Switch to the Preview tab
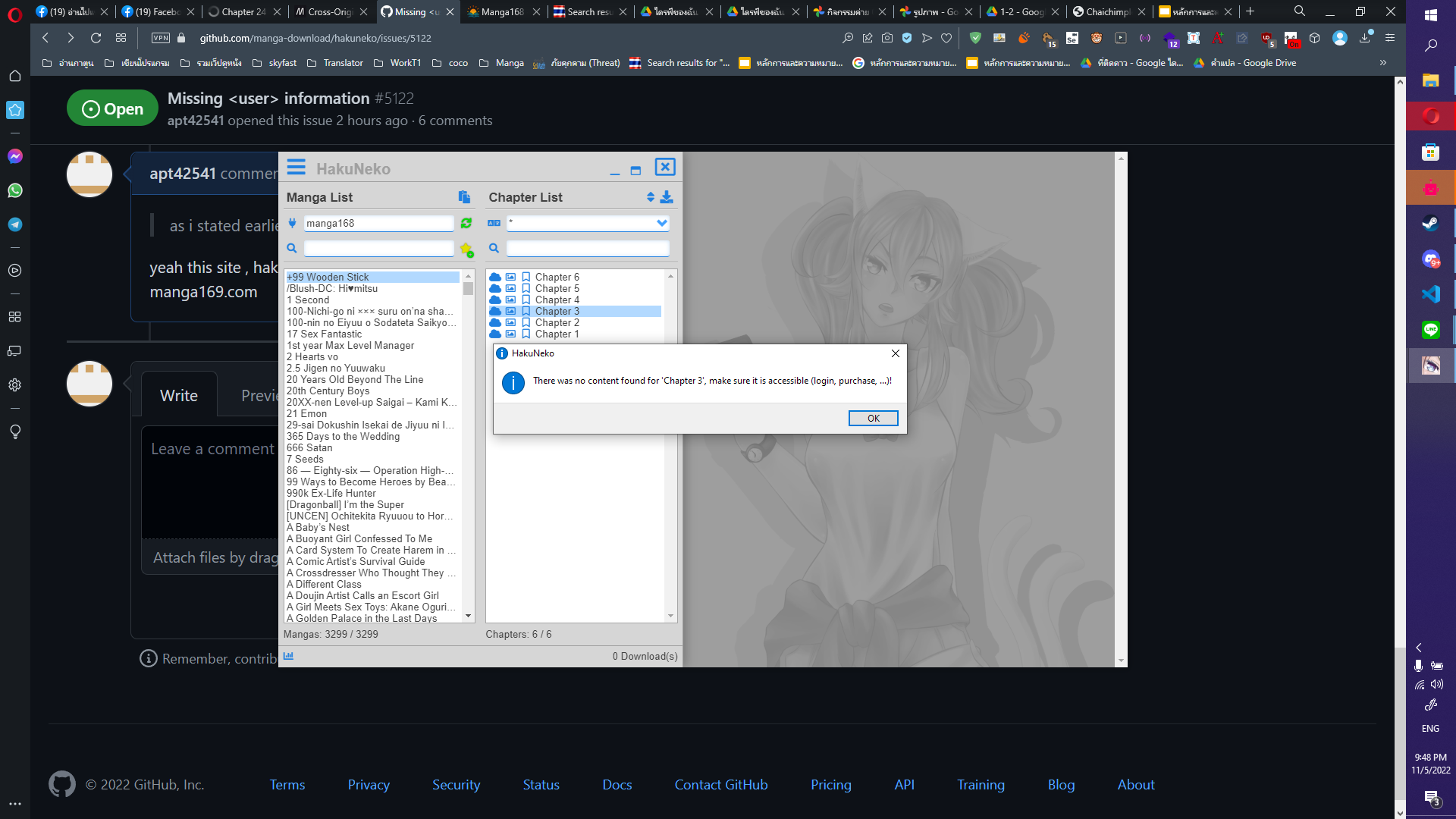 (260, 394)
